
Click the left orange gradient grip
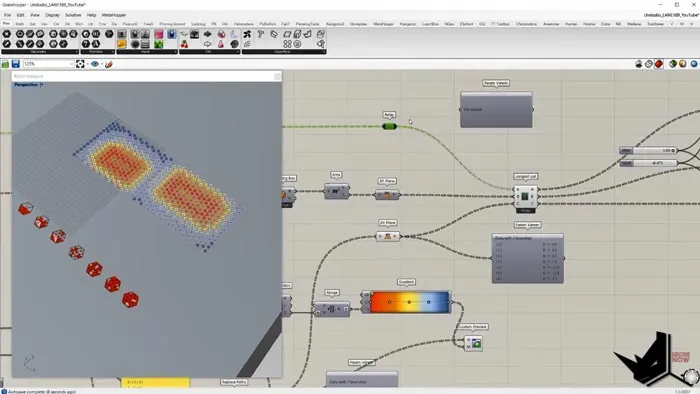point(389,302)
